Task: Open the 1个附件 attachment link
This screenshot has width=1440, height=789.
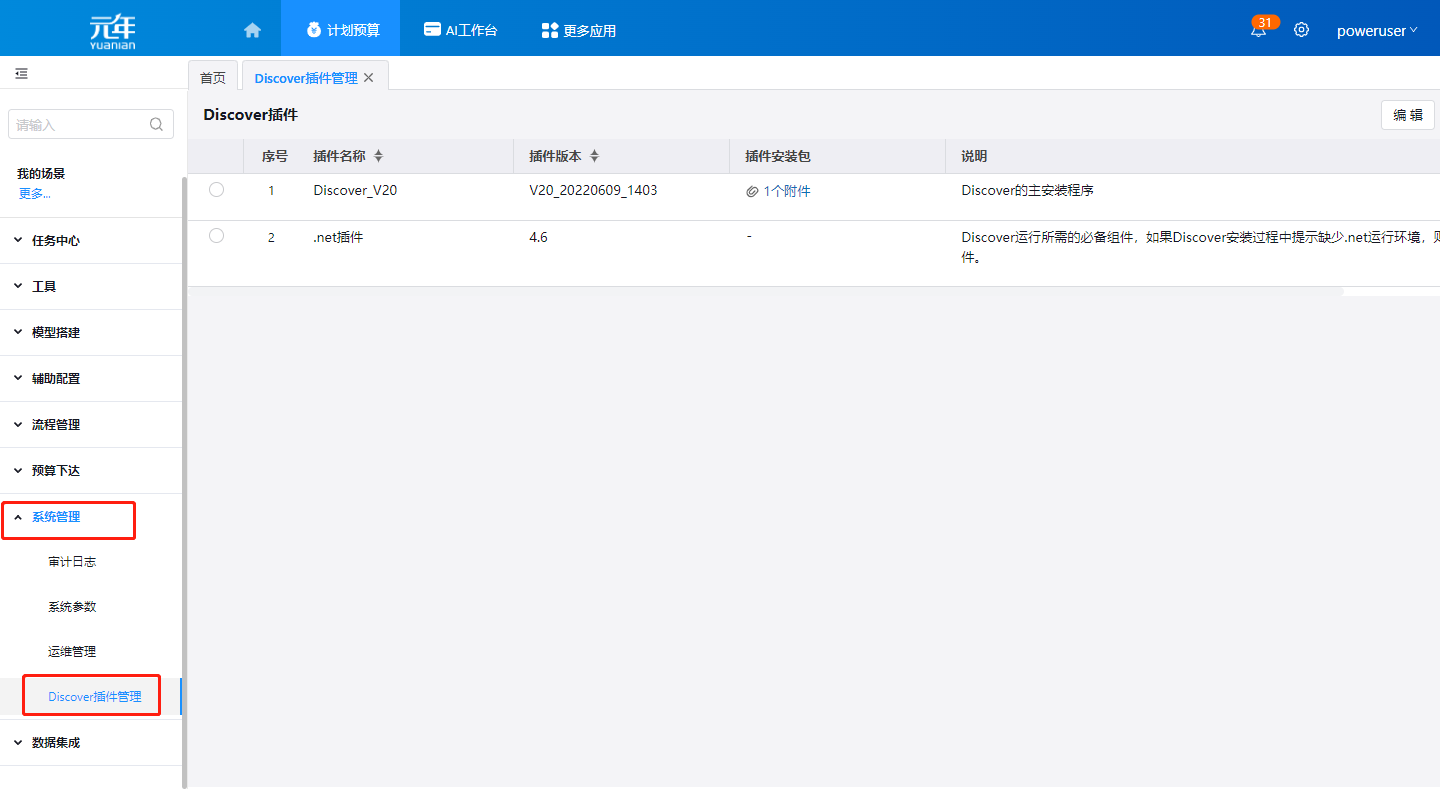Action: [786, 191]
